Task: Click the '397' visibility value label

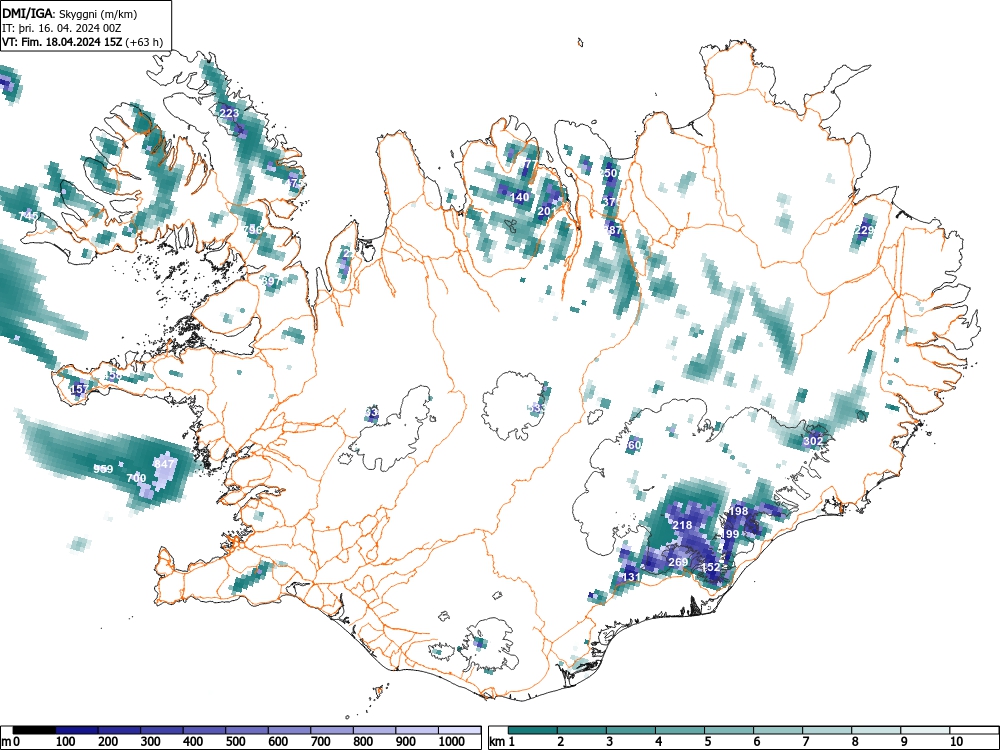Action: (271, 281)
